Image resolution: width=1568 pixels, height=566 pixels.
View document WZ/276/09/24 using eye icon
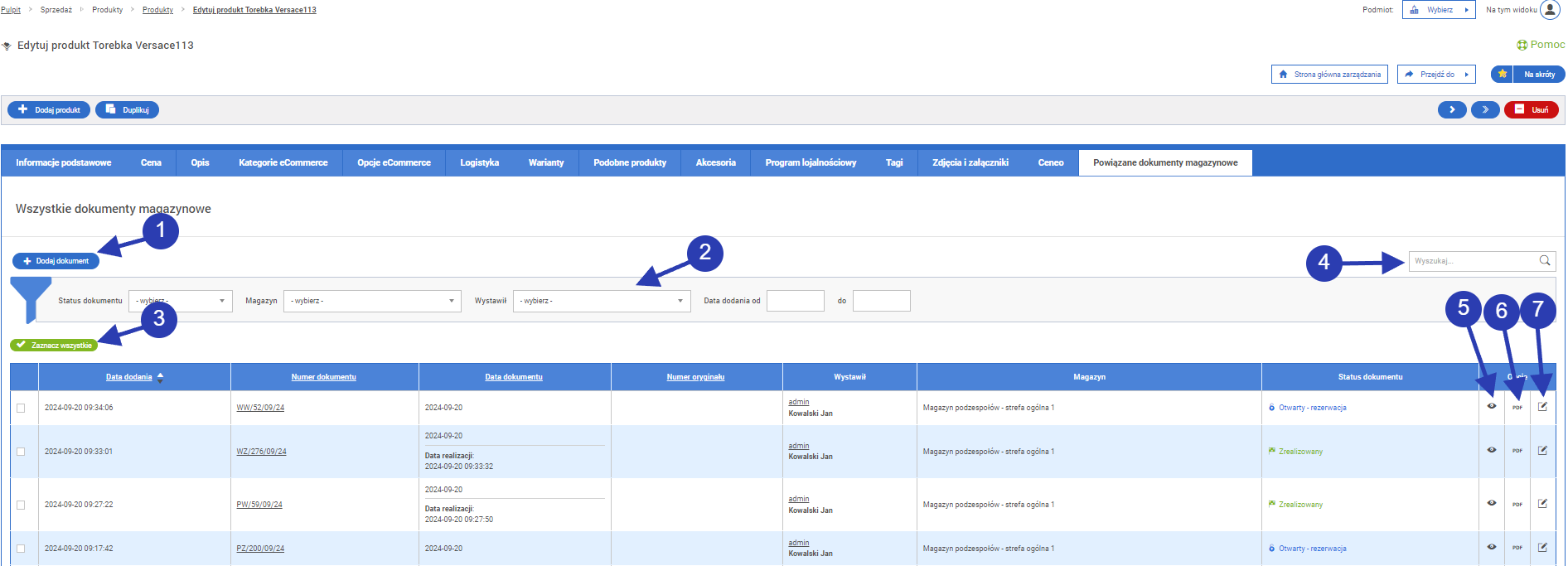click(1491, 451)
